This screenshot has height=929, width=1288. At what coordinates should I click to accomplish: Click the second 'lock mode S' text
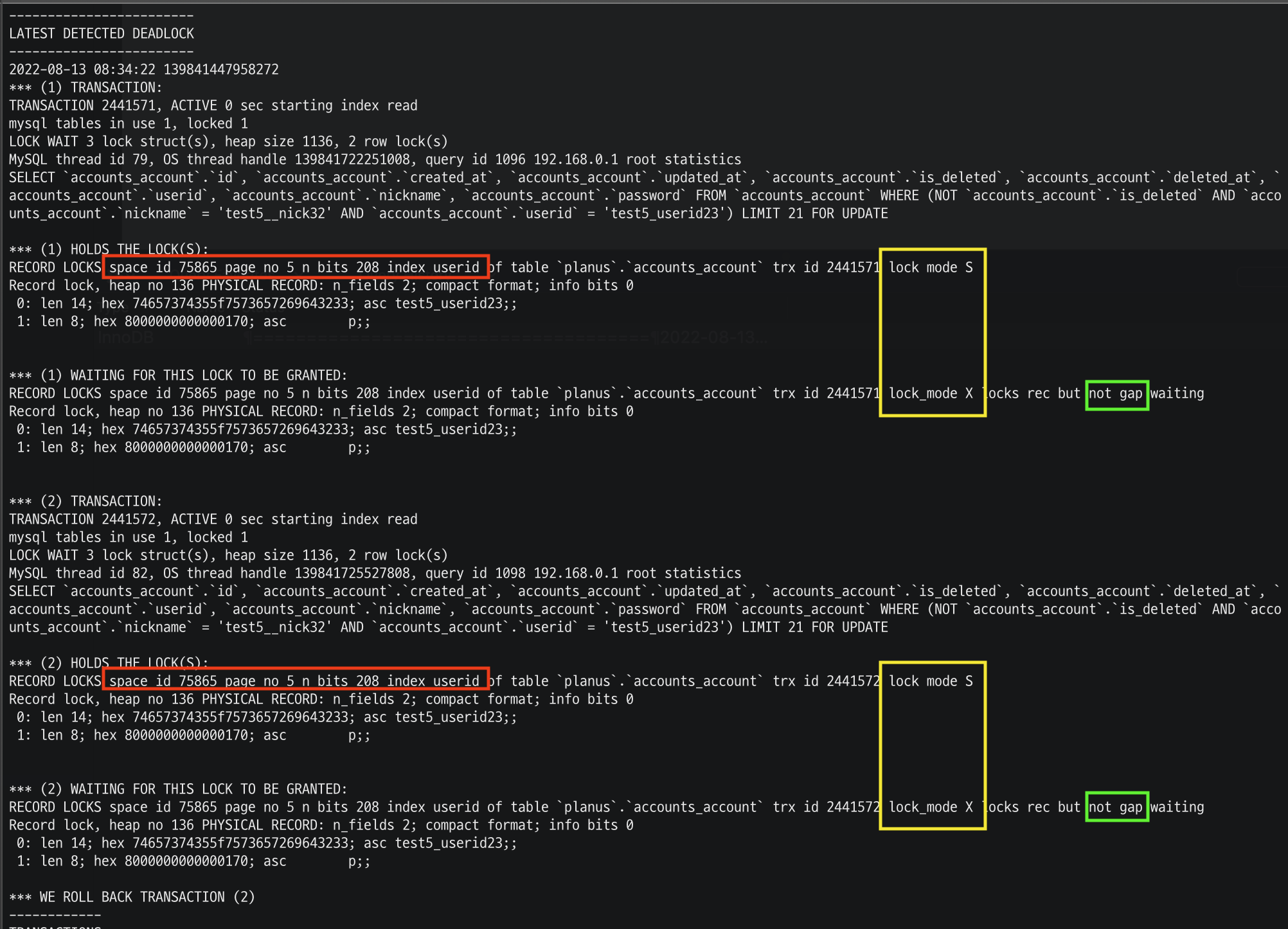[931, 681]
